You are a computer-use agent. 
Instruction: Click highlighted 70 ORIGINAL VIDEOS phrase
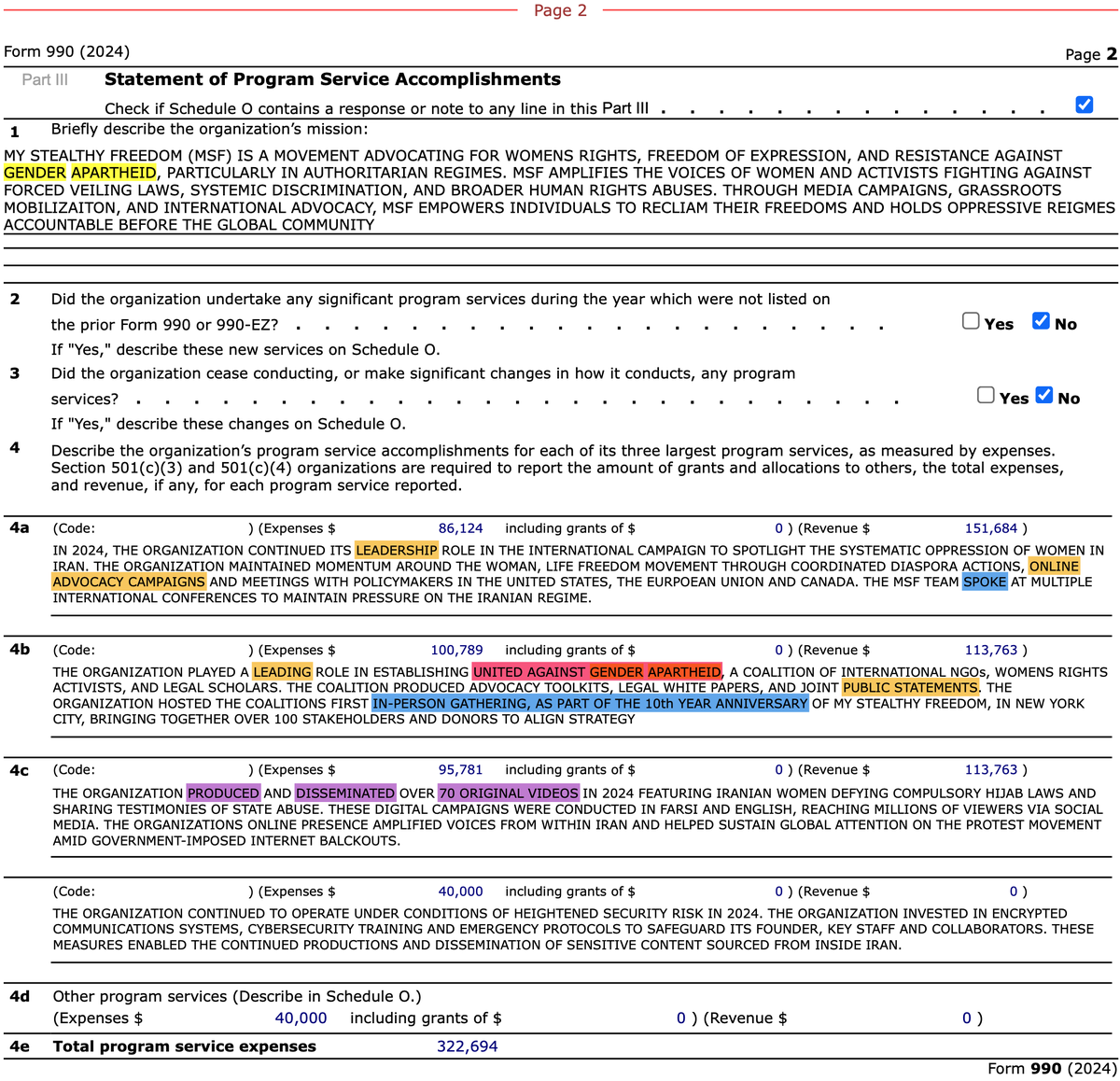click(x=509, y=793)
